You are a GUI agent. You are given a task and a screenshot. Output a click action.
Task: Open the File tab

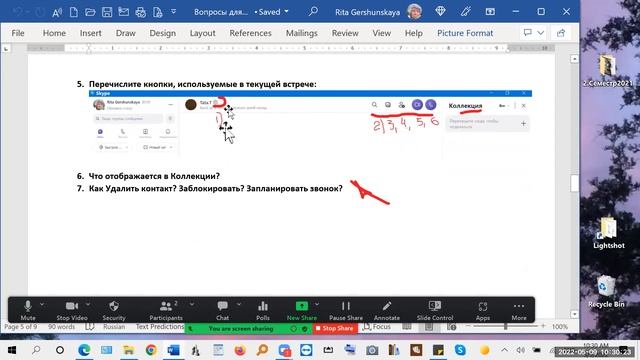coord(18,33)
